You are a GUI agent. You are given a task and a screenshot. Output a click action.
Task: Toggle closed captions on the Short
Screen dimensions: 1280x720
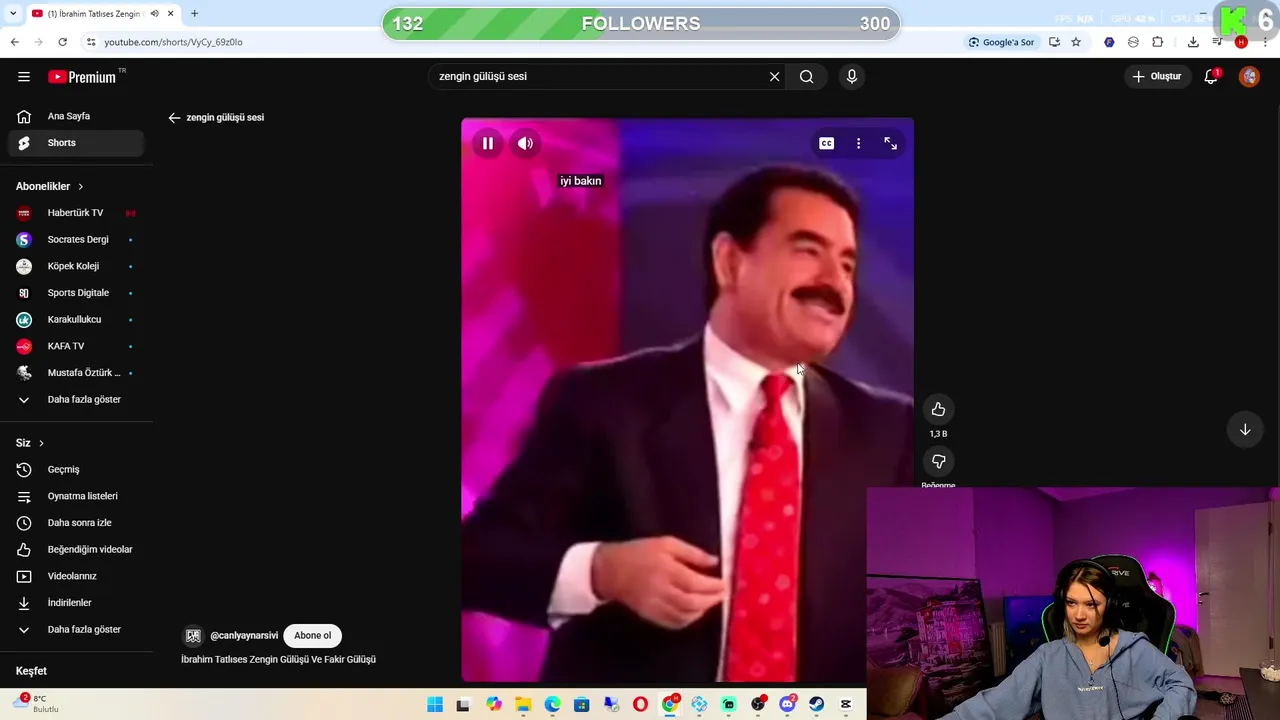click(826, 144)
